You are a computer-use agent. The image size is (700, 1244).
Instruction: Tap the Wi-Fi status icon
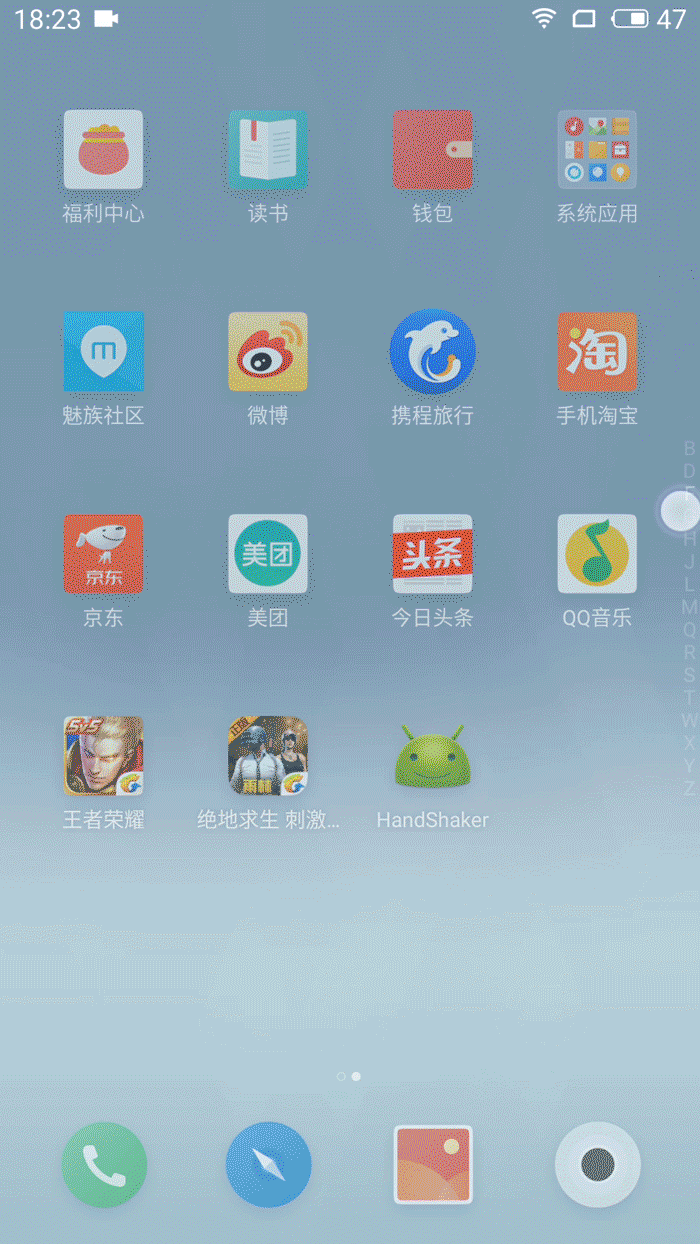[x=543, y=18]
